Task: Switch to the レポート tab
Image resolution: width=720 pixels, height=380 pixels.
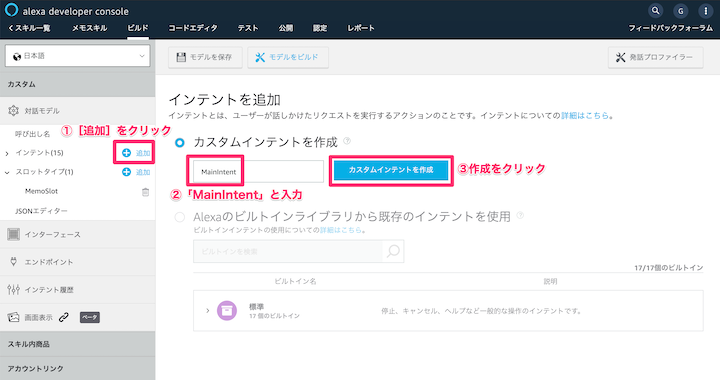Action: (x=361, y=28)
